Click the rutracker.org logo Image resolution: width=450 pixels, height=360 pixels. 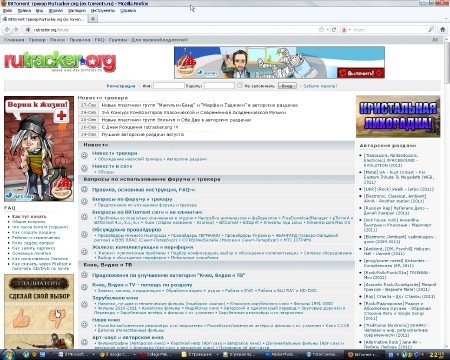click(x=60, y=61)
